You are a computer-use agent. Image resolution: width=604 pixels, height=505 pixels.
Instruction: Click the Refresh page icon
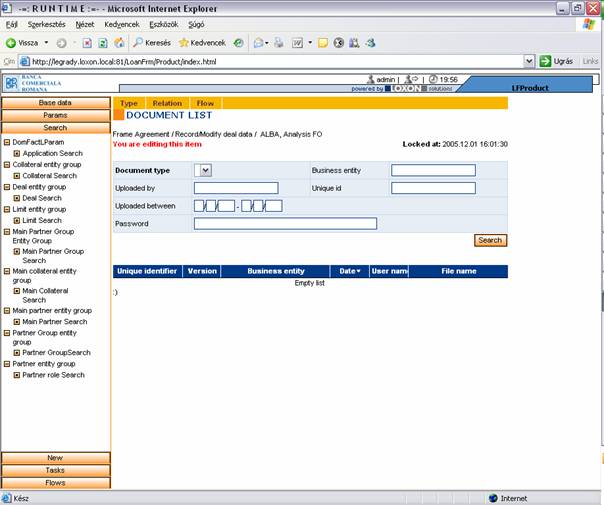tap(103, 43)
